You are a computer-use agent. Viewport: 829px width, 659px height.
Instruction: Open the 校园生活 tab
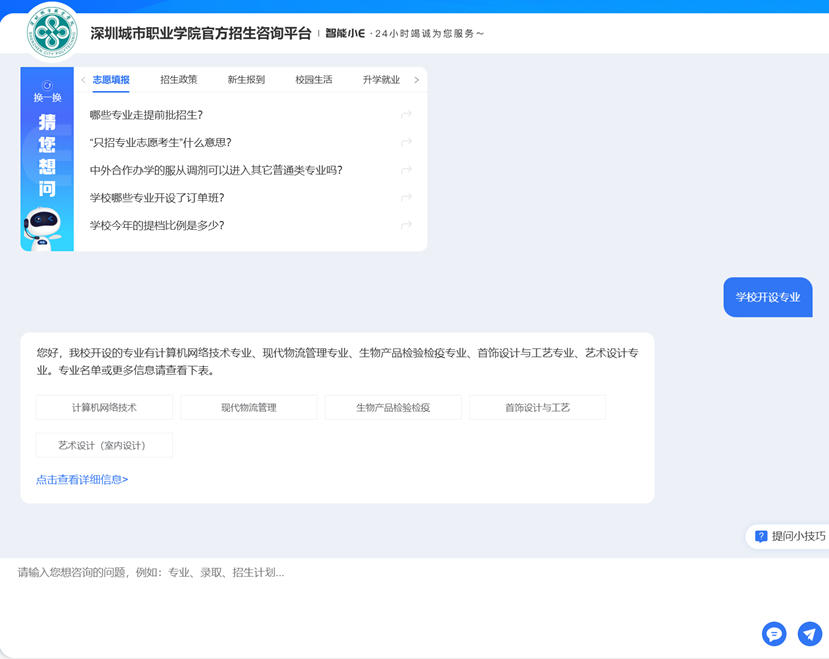[314, 80]
